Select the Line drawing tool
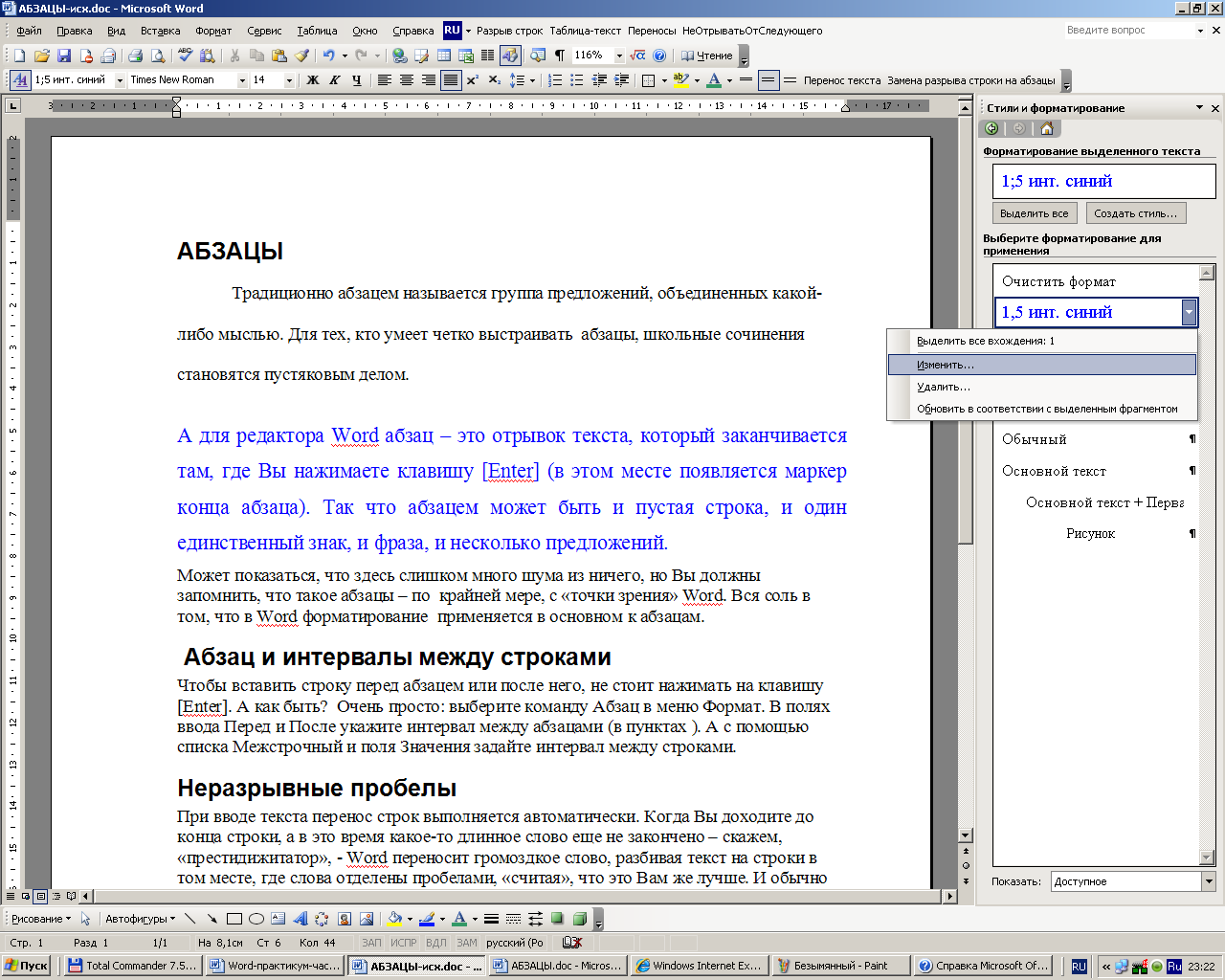1225x980 pixels. pyautogui.click(x=189, y=919)
